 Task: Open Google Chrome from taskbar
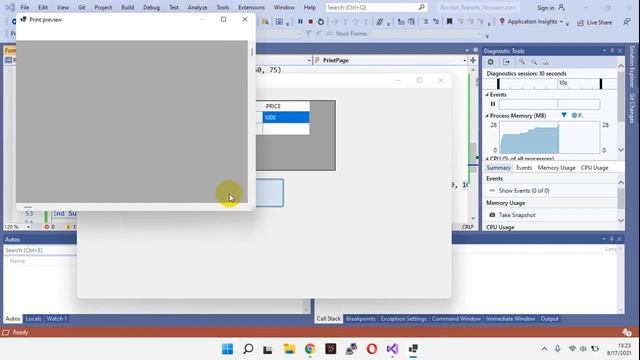point(310,349)
